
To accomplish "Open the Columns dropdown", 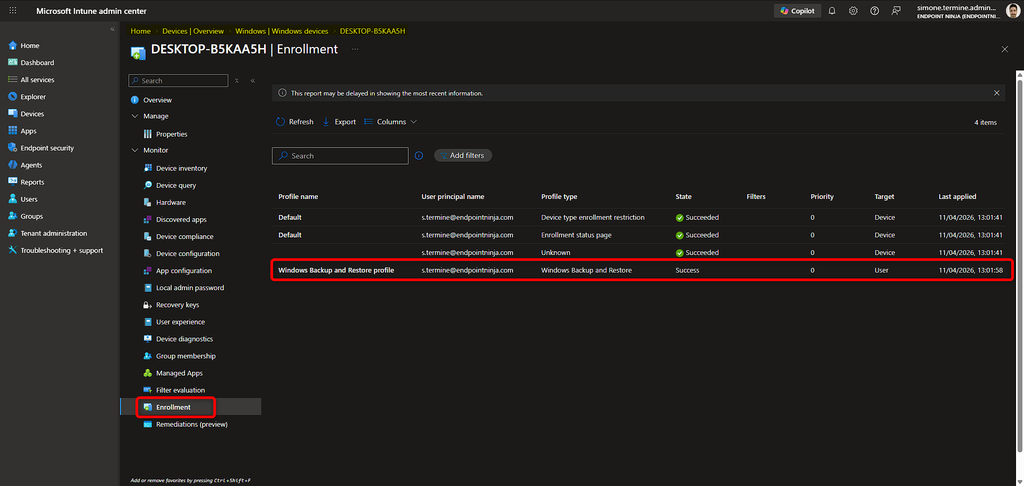I will pos(391,122).
